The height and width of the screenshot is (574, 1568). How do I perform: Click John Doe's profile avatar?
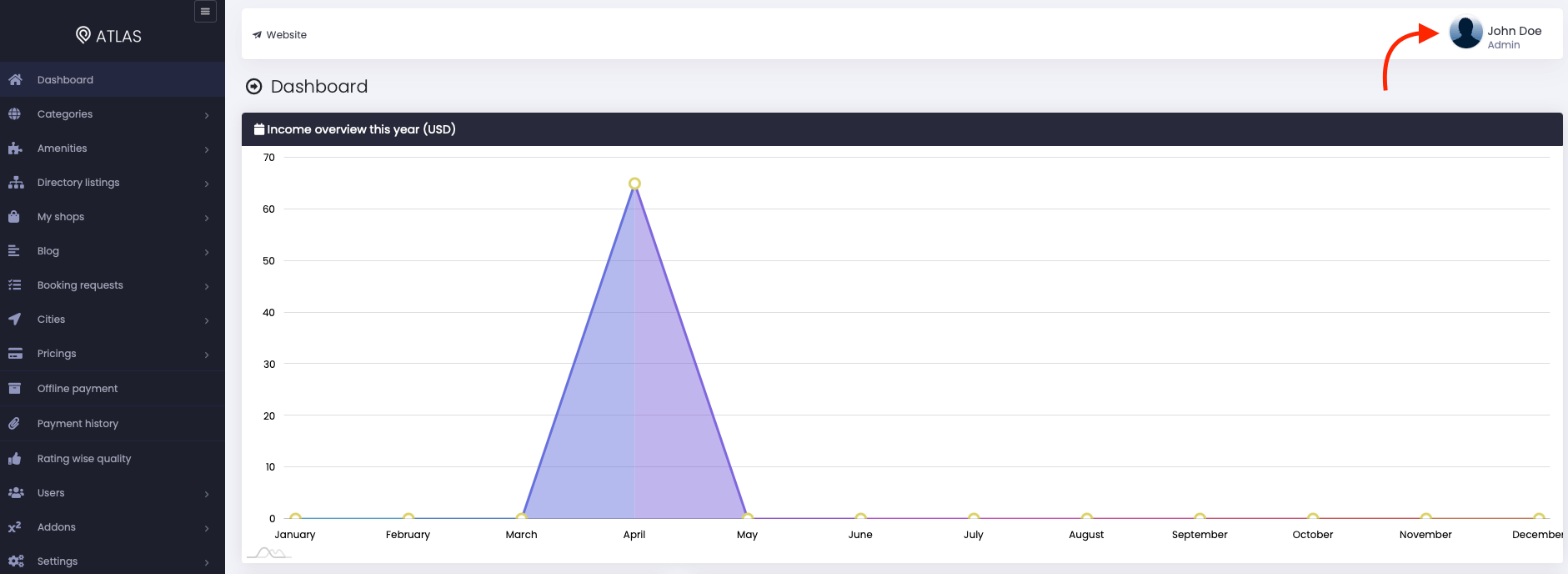1466,33
